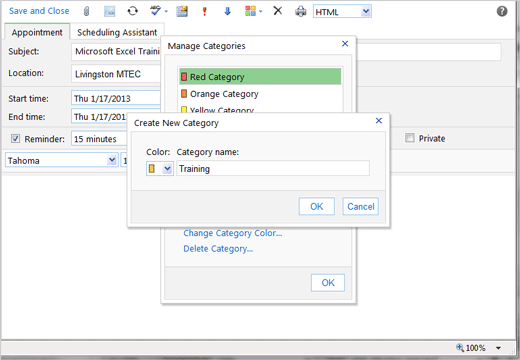The image size is (520, 360).
Task: Confirm new category with OK button
Action: coord(316,206)
